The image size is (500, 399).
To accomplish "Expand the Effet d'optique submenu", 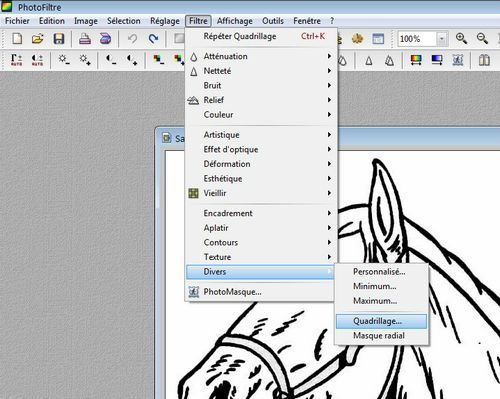I will tap(261, 149).
